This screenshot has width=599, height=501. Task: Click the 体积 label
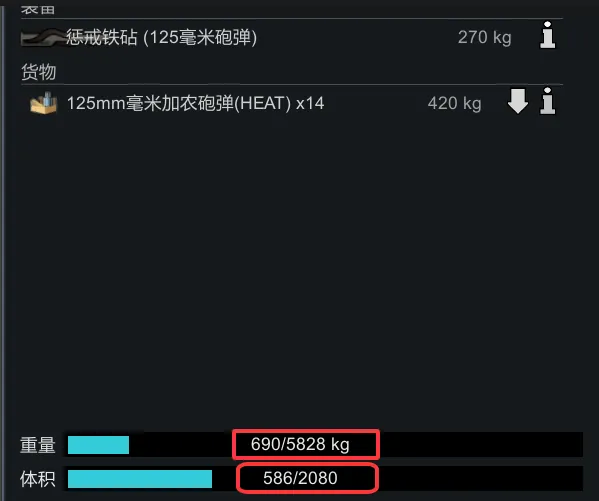(38, 479)
